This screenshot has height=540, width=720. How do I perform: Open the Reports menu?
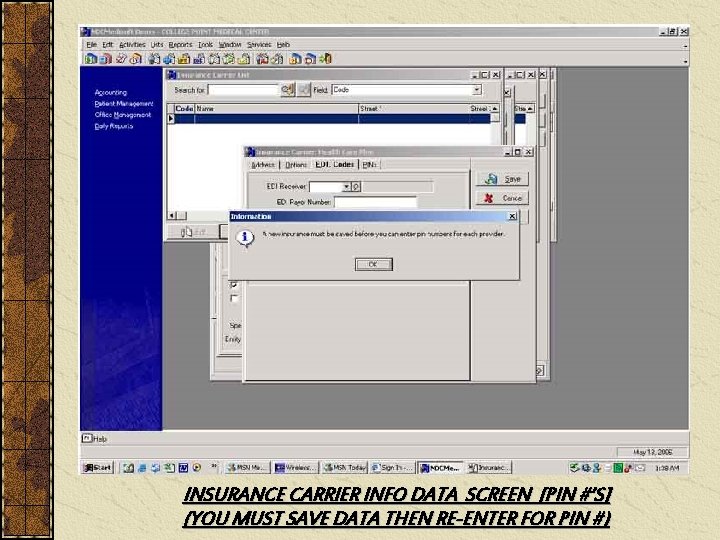(x=180, y=45)
